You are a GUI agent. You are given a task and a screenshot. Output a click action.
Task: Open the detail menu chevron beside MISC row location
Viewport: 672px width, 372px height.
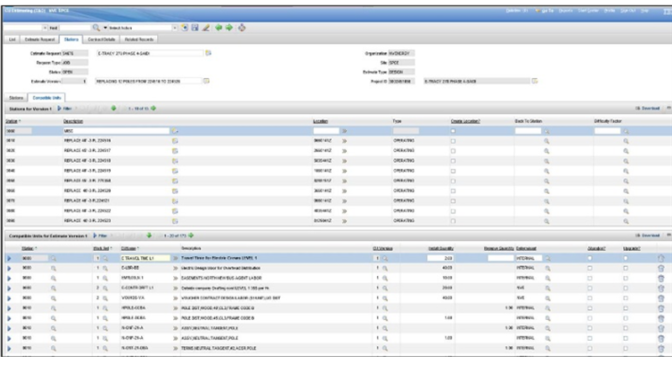345,131
